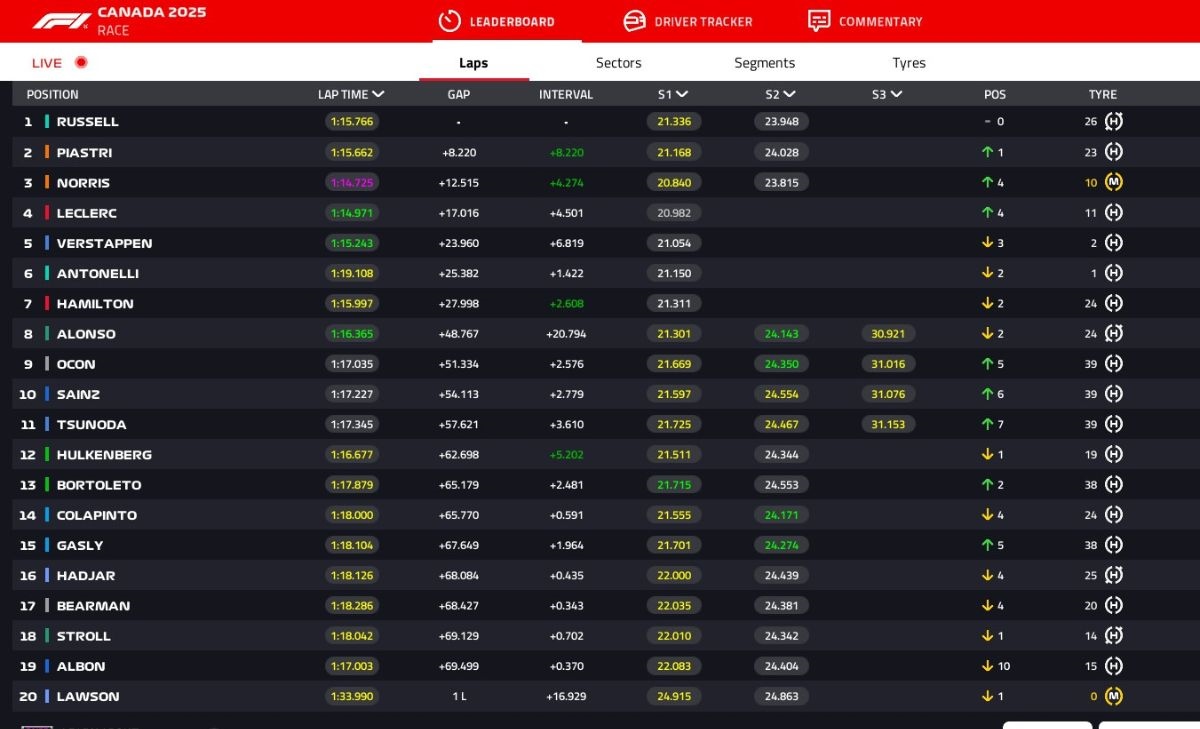Open the S1 column dropdown chevron
This screenshot has height=729, width=1200.
click(682, 94)
